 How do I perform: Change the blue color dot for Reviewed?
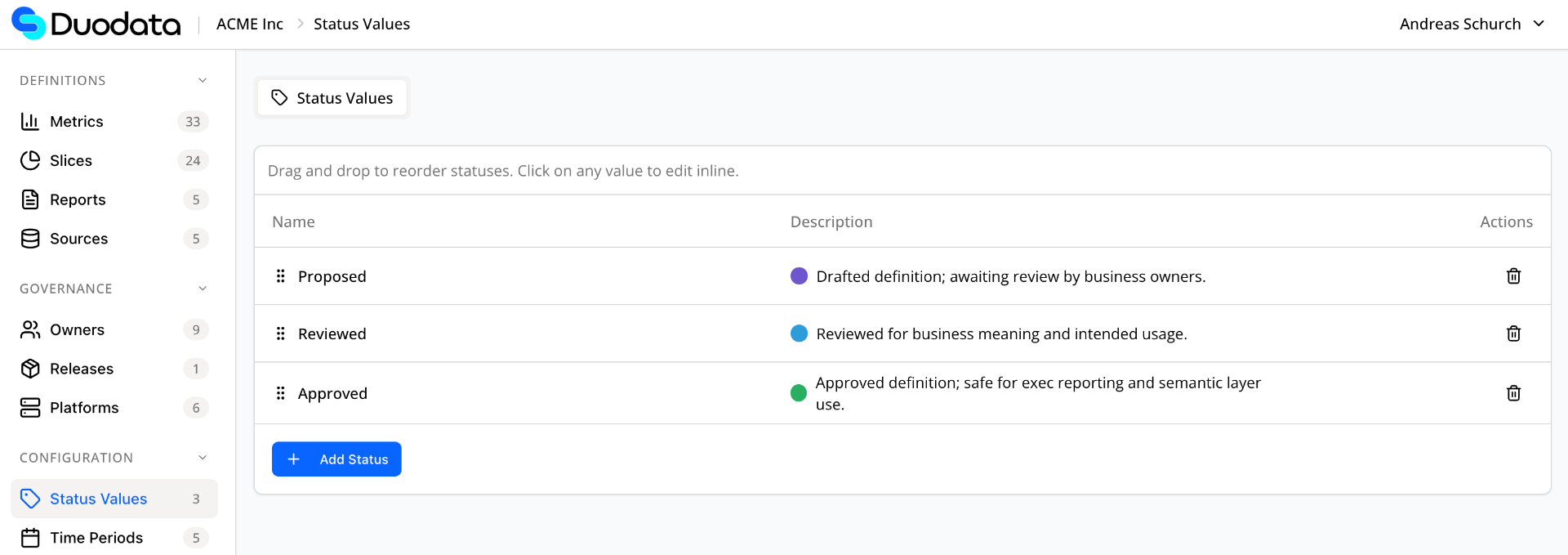pos(800,333)
